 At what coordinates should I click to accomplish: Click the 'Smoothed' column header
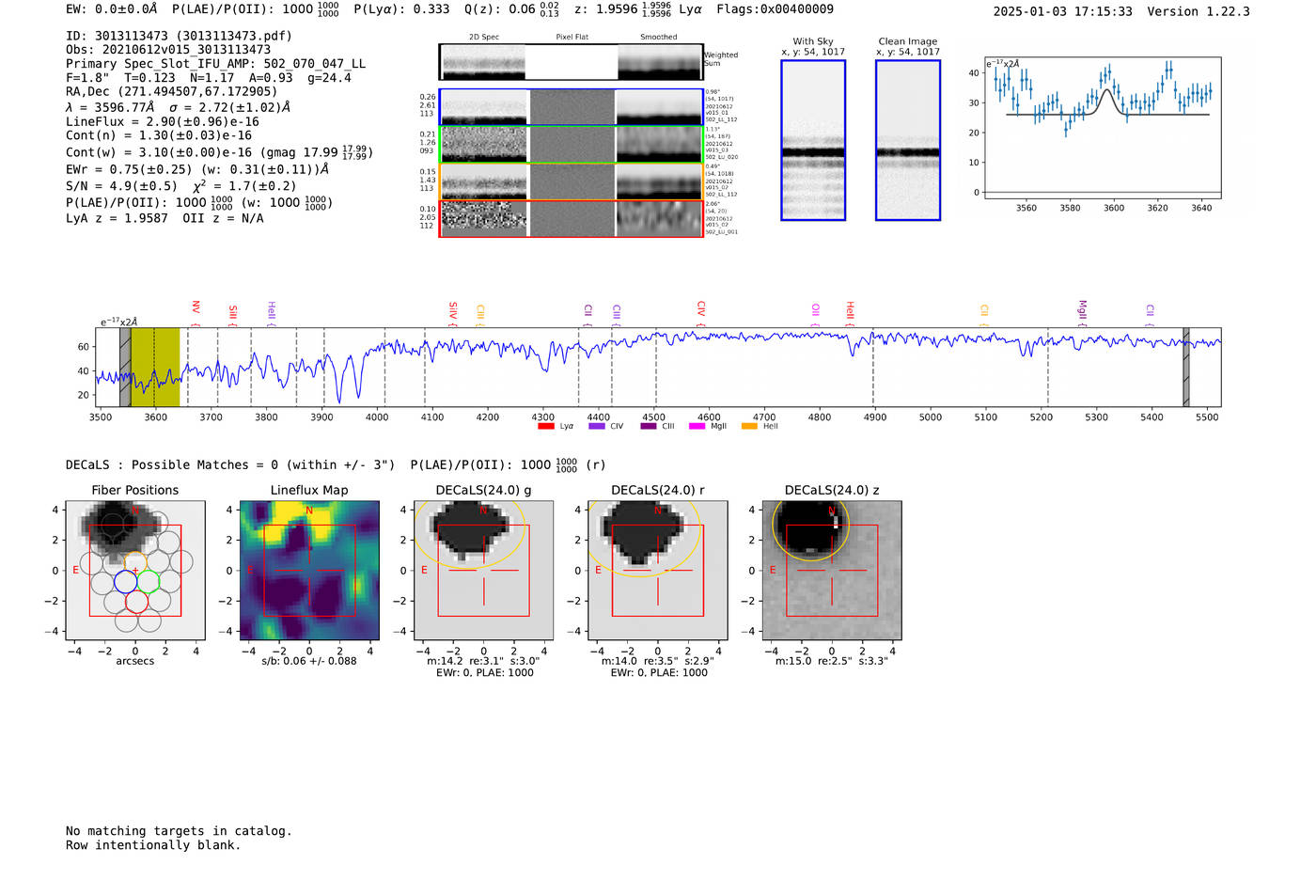659,38
